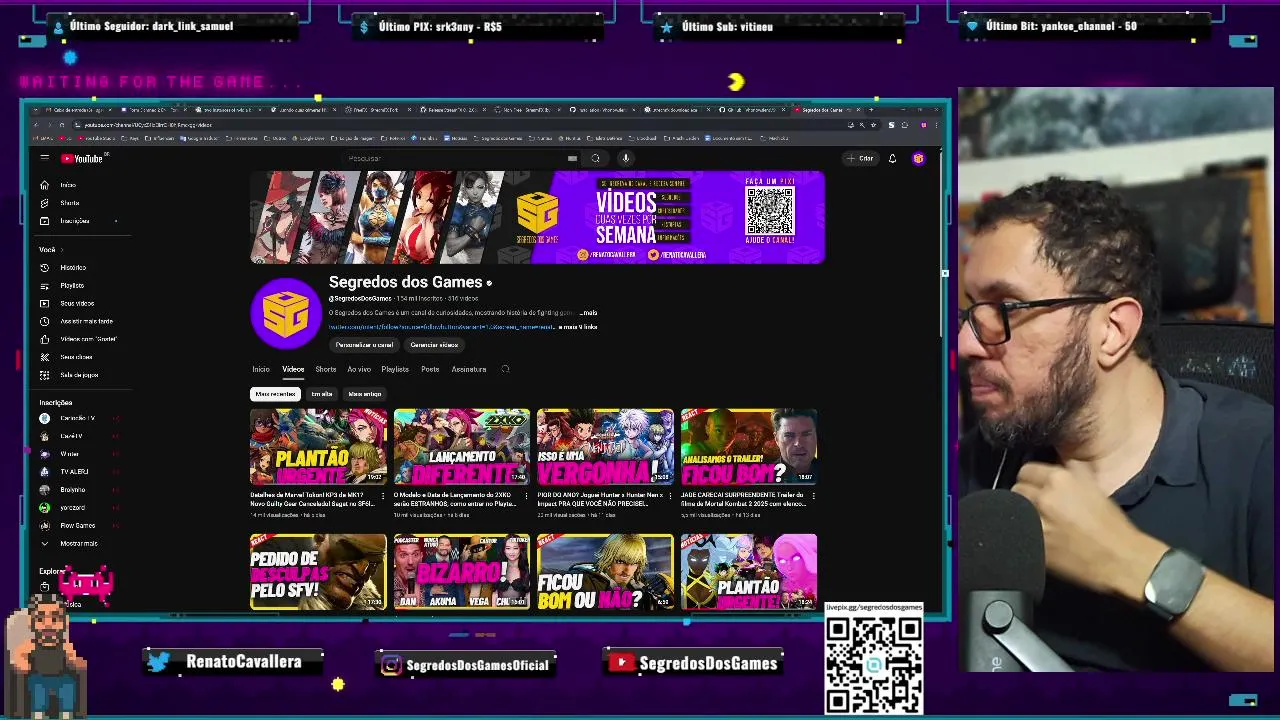Select the Mais recentes filter chip

[275, 394]
